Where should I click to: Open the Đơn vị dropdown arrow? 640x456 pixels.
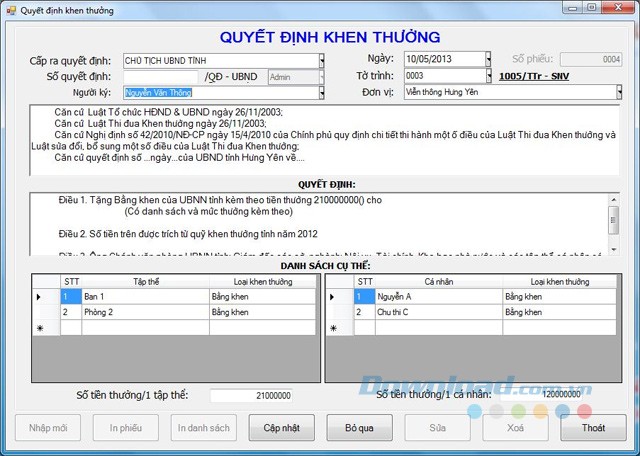[619, 92]
